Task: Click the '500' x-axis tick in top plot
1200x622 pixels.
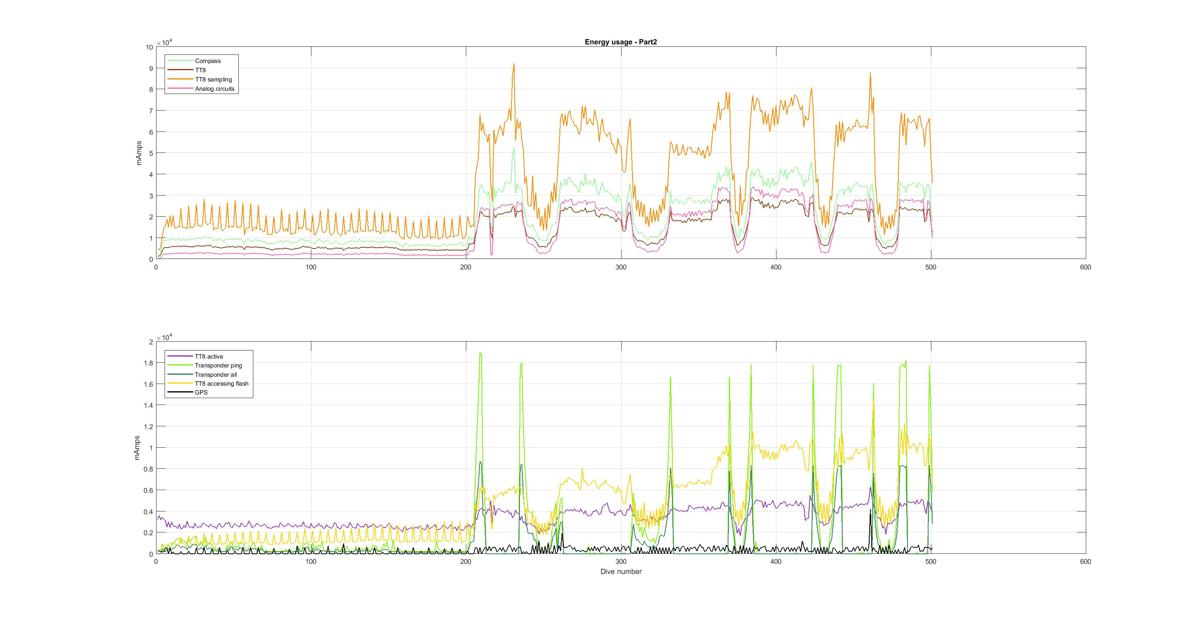Action: 930,267
